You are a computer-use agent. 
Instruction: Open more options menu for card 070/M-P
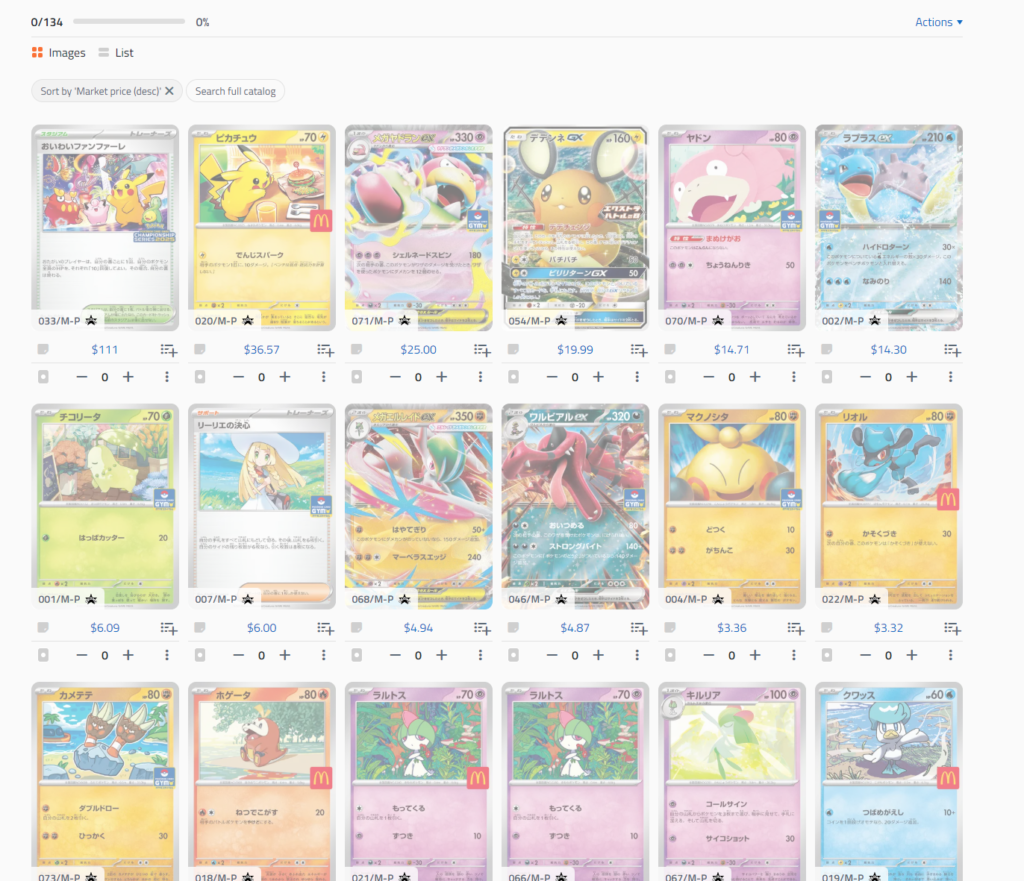pos(793,377)
